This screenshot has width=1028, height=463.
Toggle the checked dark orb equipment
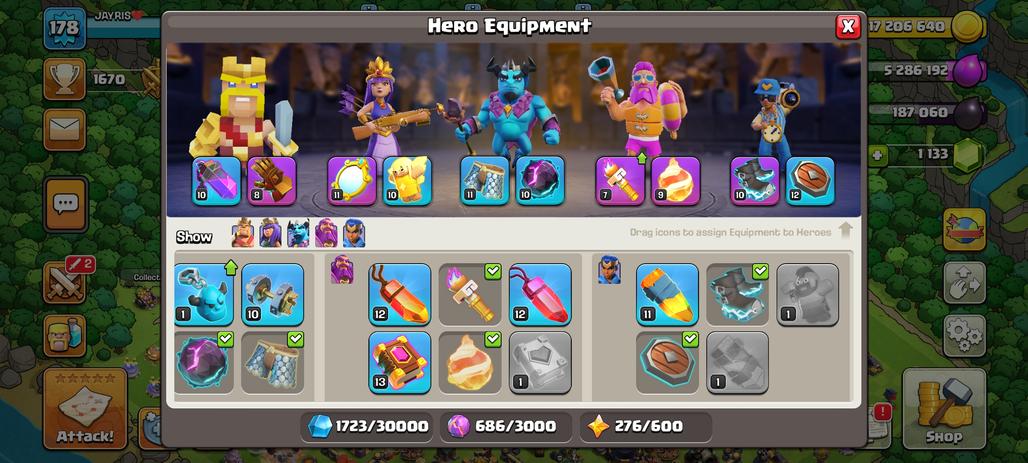[204, 362]
